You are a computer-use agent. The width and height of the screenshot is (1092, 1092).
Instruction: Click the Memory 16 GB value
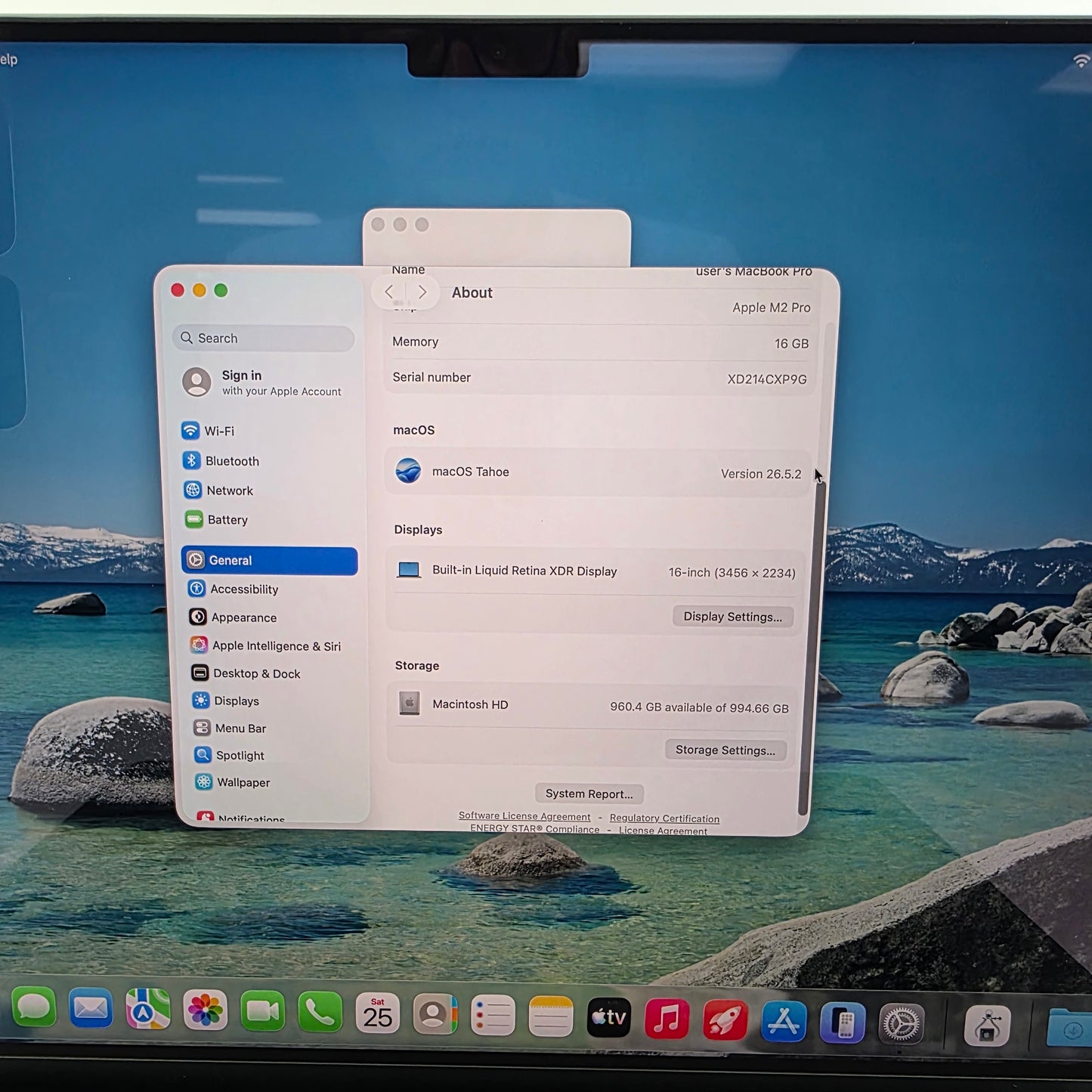click(791, 344)
